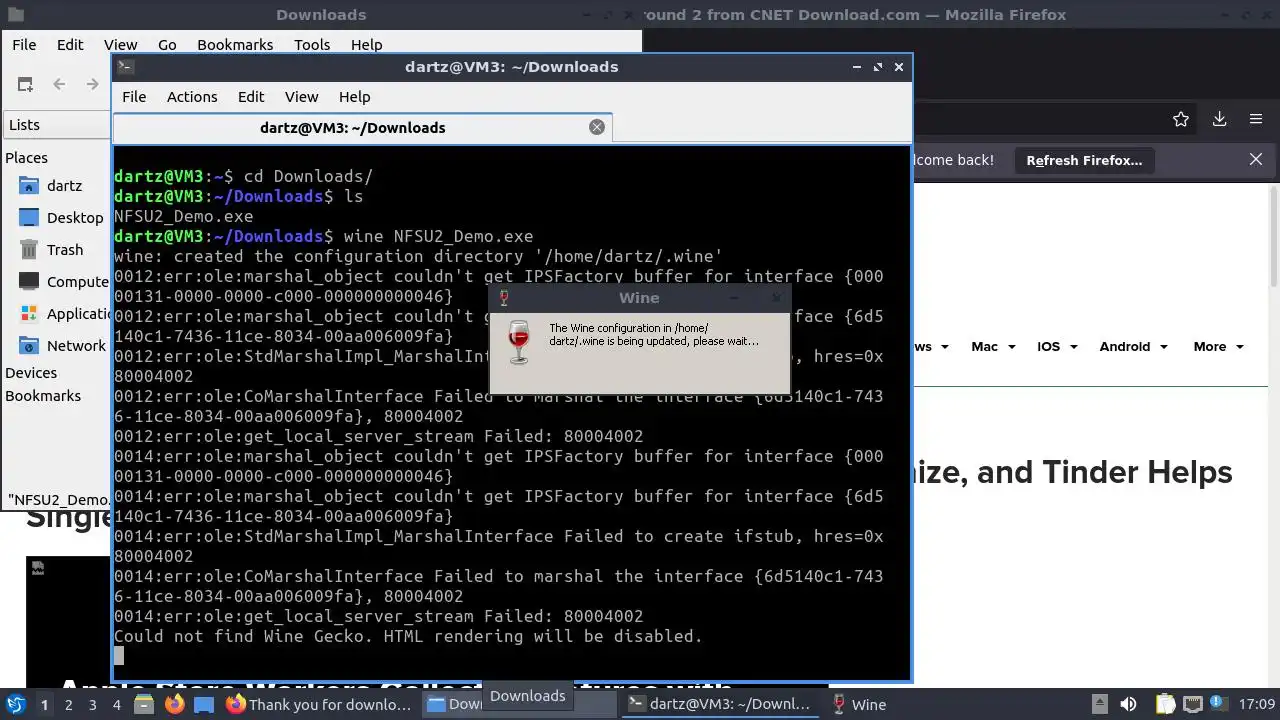Viewport: 1280px width, 720px height.
Task: Click the terminal icon in terminal title bar
Action: tap(125, 67)
